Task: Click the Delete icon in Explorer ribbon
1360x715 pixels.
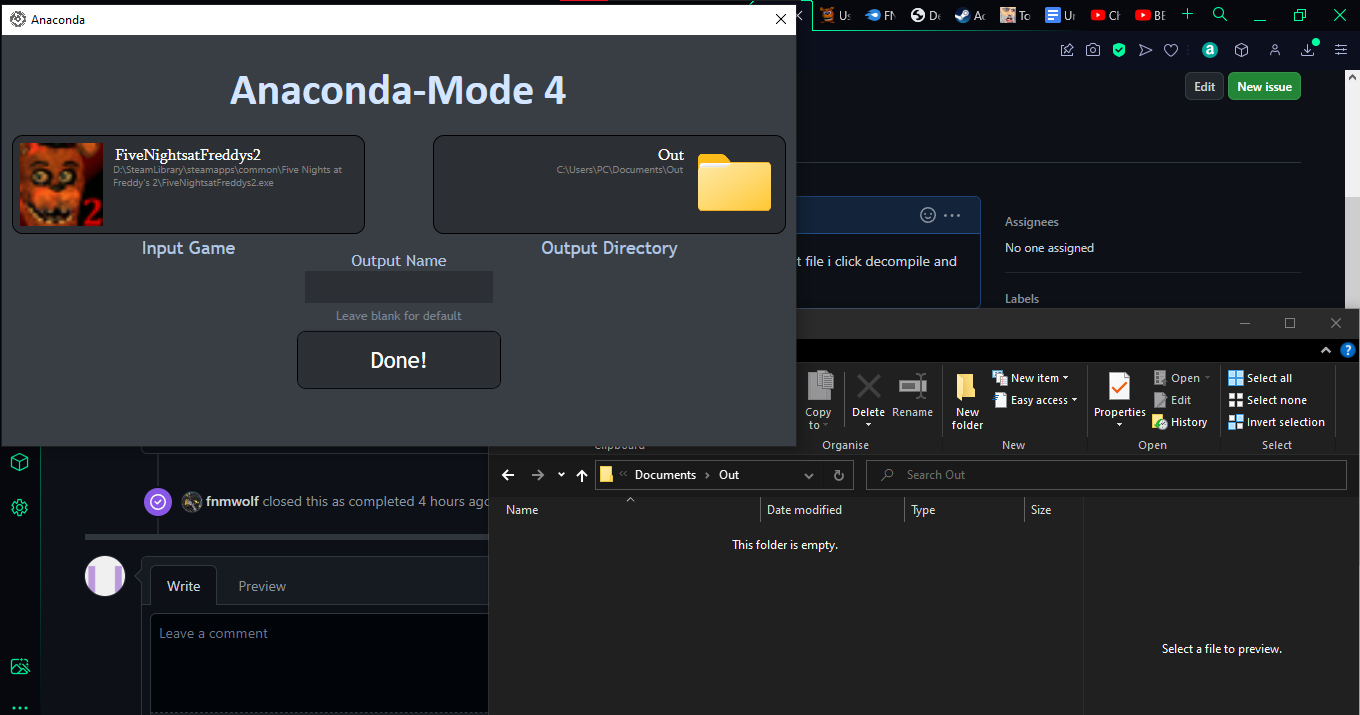Action: [x=868, y=395]
